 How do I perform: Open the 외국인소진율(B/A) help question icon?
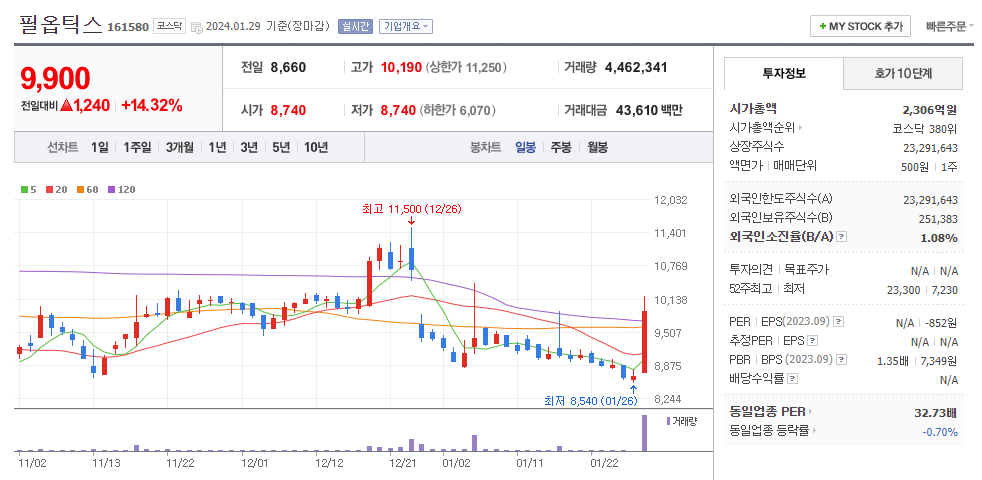[x=842, y=237]
